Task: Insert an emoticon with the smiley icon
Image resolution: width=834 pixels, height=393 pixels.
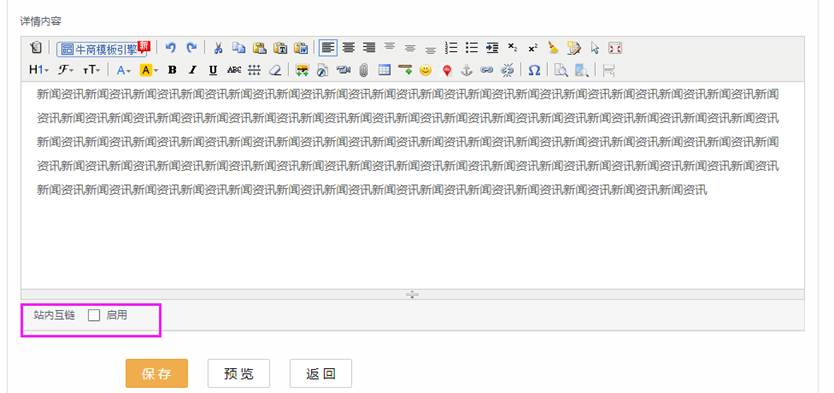Action: tap(426, 70)
